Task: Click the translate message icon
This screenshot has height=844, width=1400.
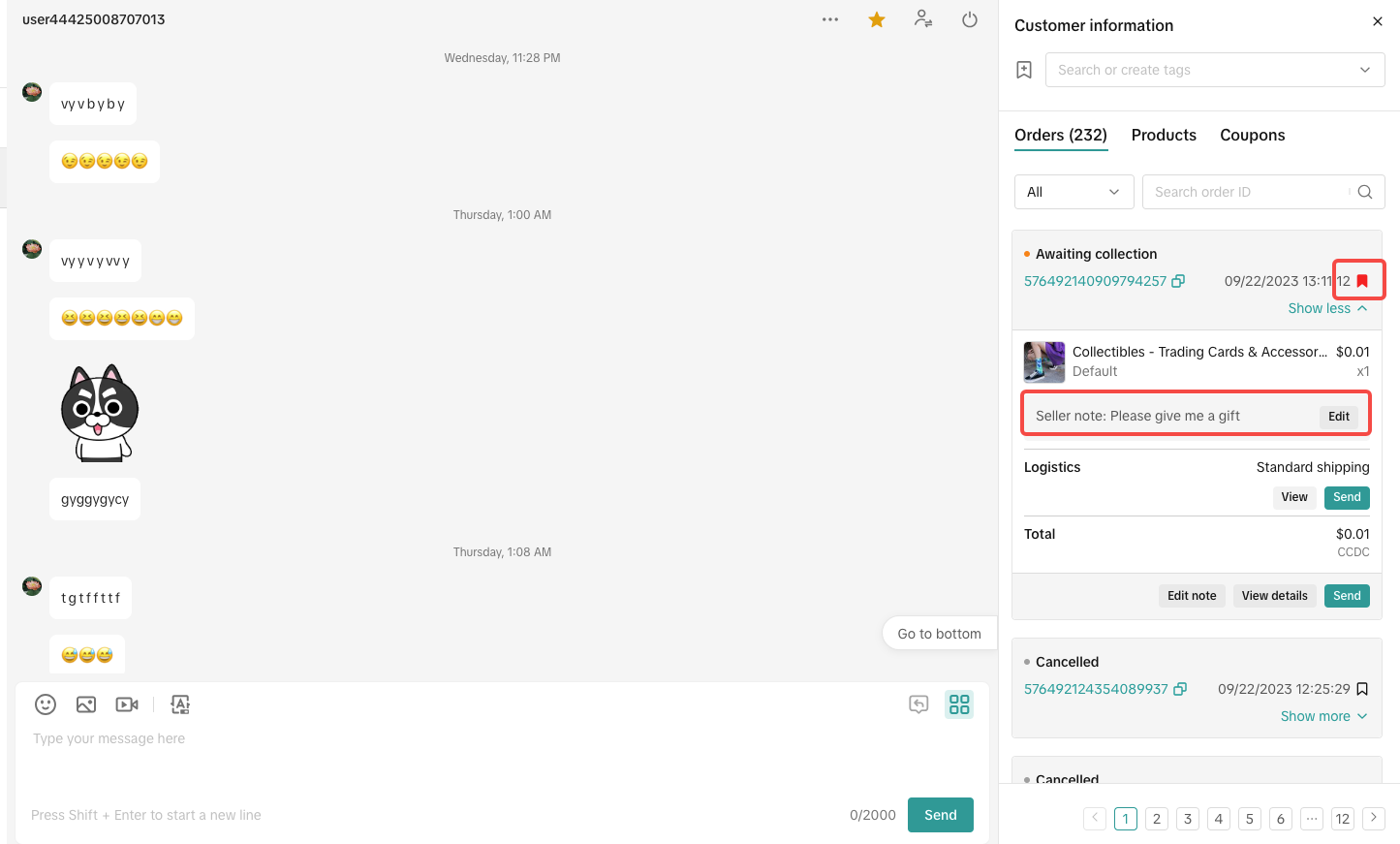Action: click(x=180, y=704)
